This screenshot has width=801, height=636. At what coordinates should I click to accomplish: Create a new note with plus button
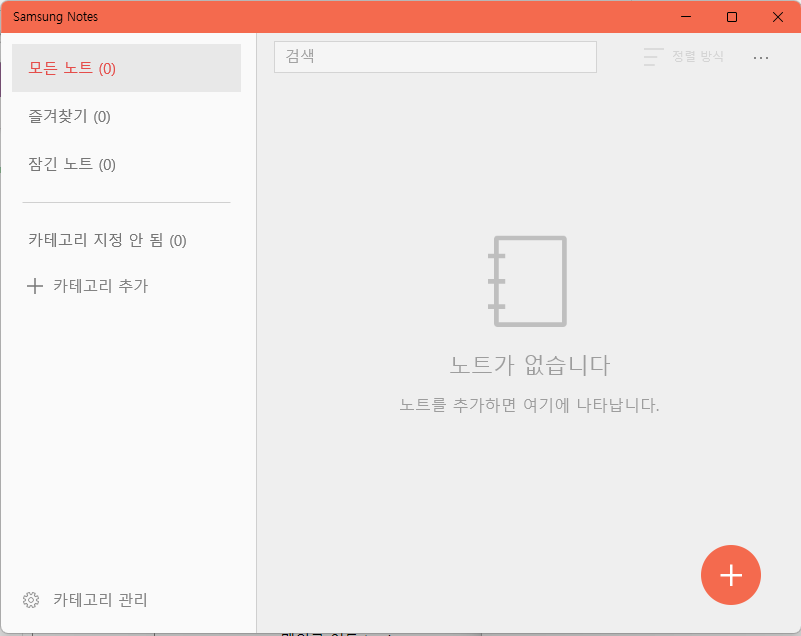pyautogui.click(x=731, y=575)
